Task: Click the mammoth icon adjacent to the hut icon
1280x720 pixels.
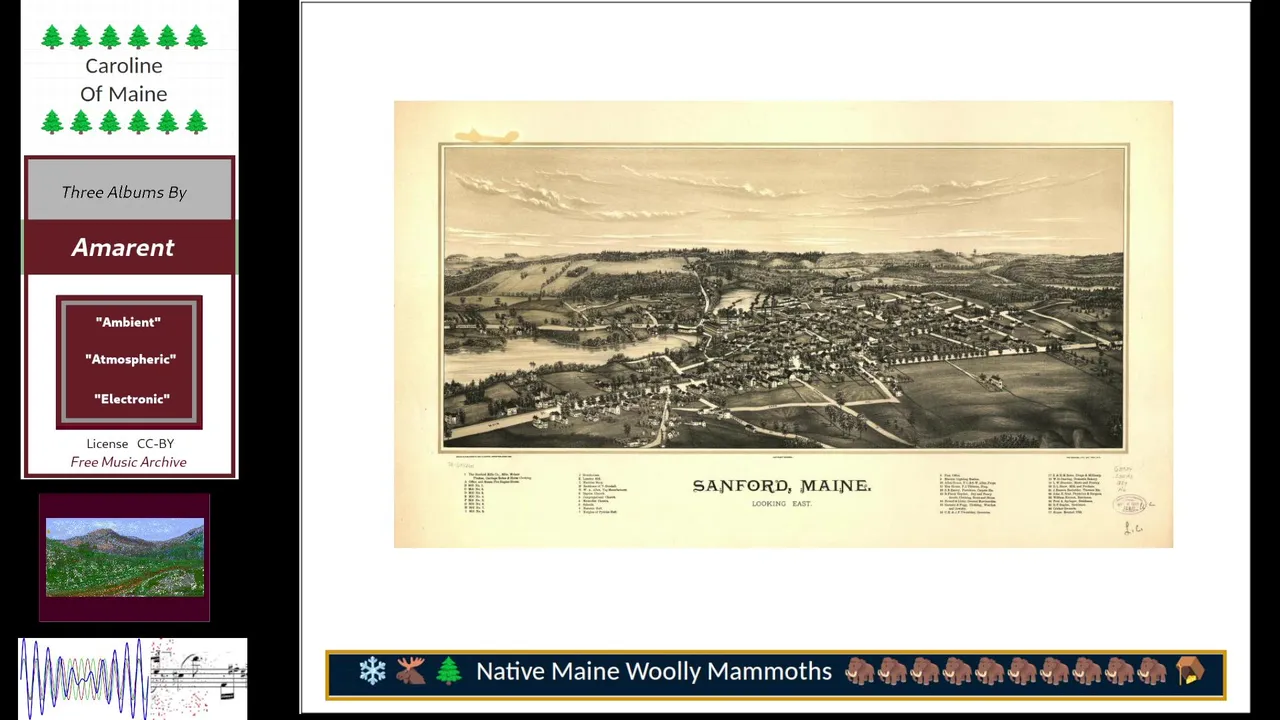Action: point(1152,671)
